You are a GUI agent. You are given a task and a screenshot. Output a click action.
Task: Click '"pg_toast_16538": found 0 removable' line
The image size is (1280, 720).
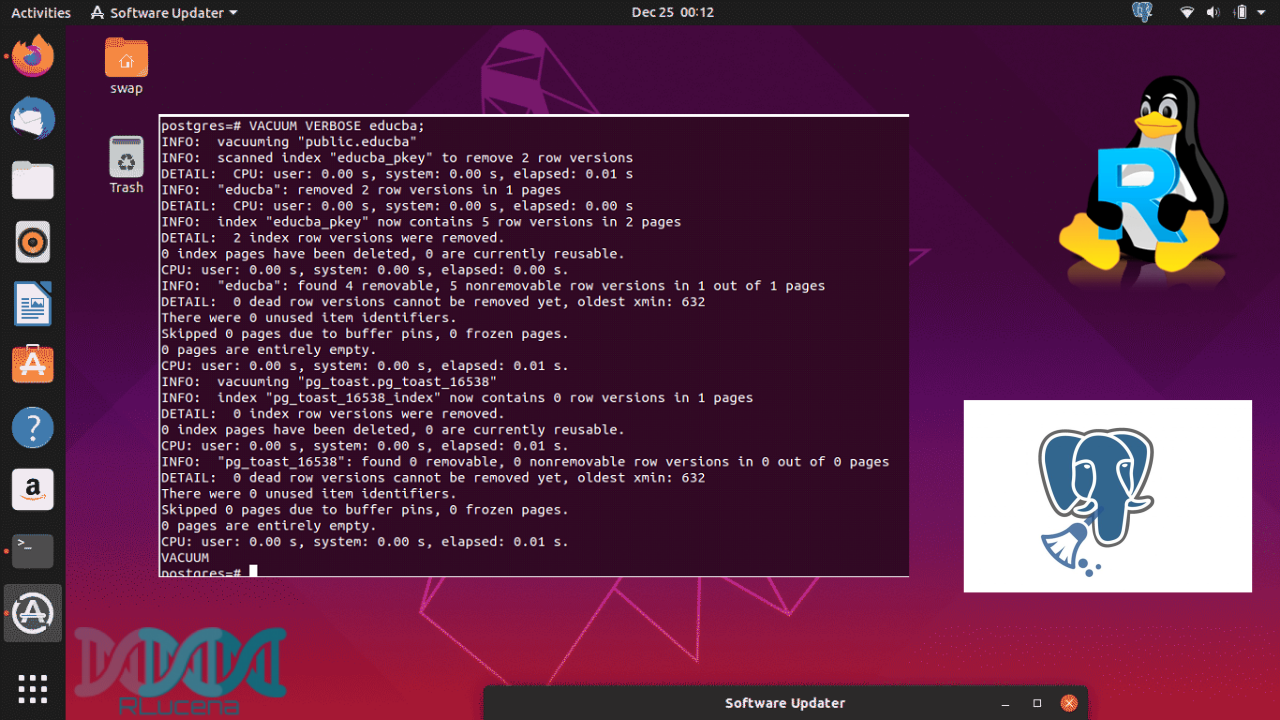525,462
